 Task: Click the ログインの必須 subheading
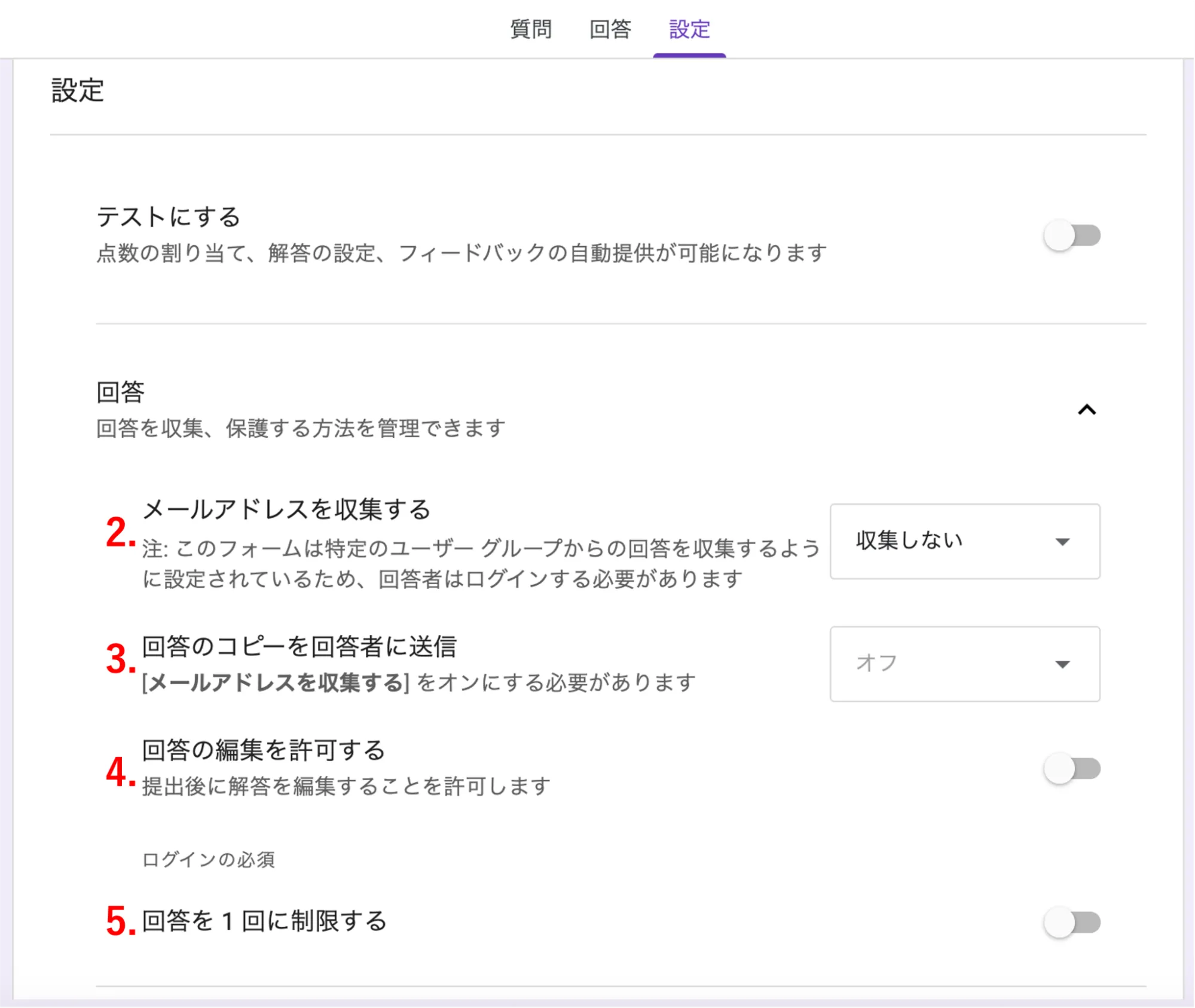(x=208, y=860)
